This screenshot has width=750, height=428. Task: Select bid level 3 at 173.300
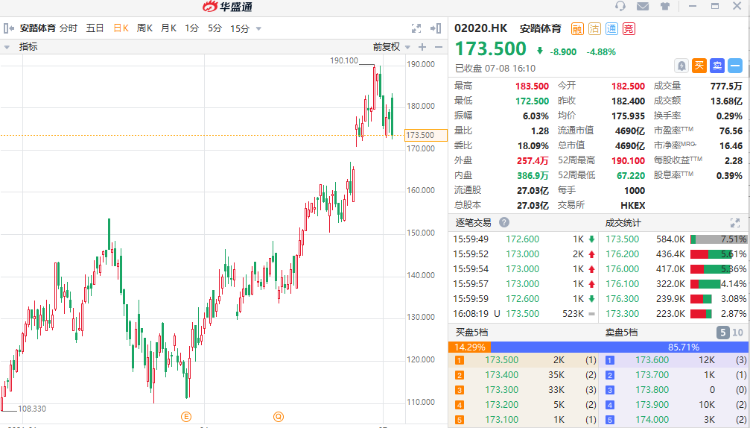(x=524, y=390)
